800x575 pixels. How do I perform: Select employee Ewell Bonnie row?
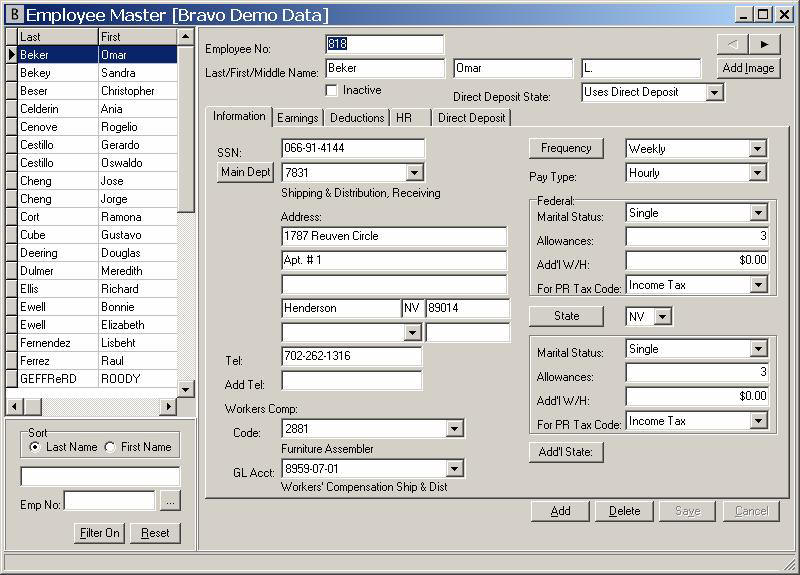pos(97,307)
